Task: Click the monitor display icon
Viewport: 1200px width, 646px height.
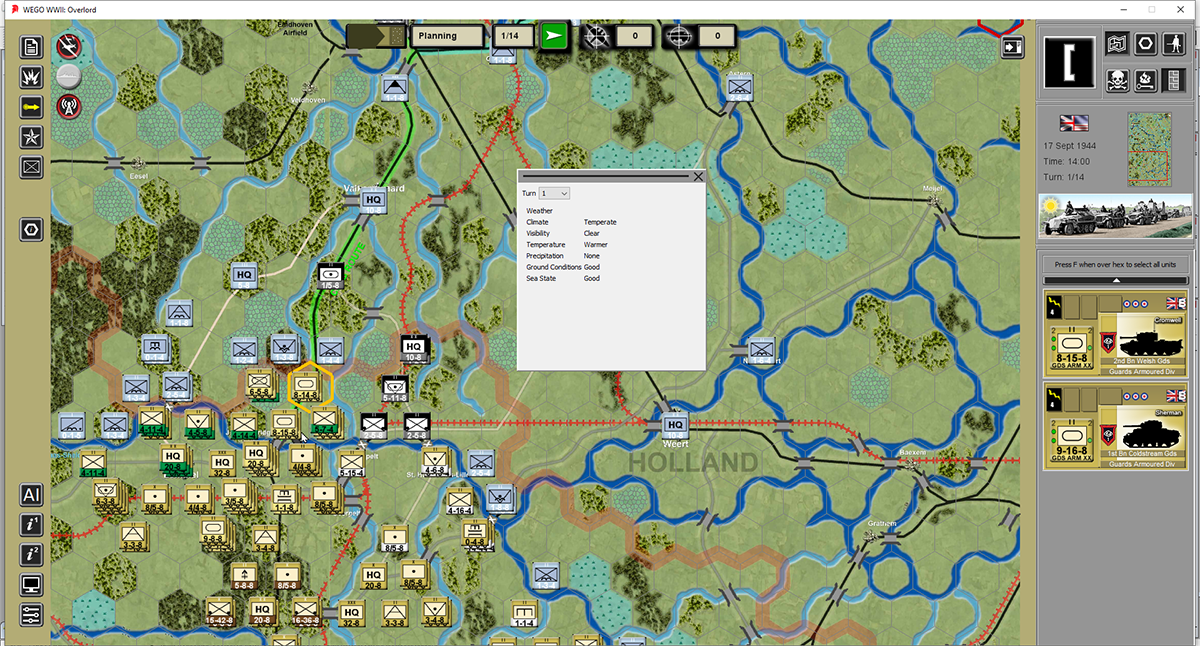Action: pos(31,585)
